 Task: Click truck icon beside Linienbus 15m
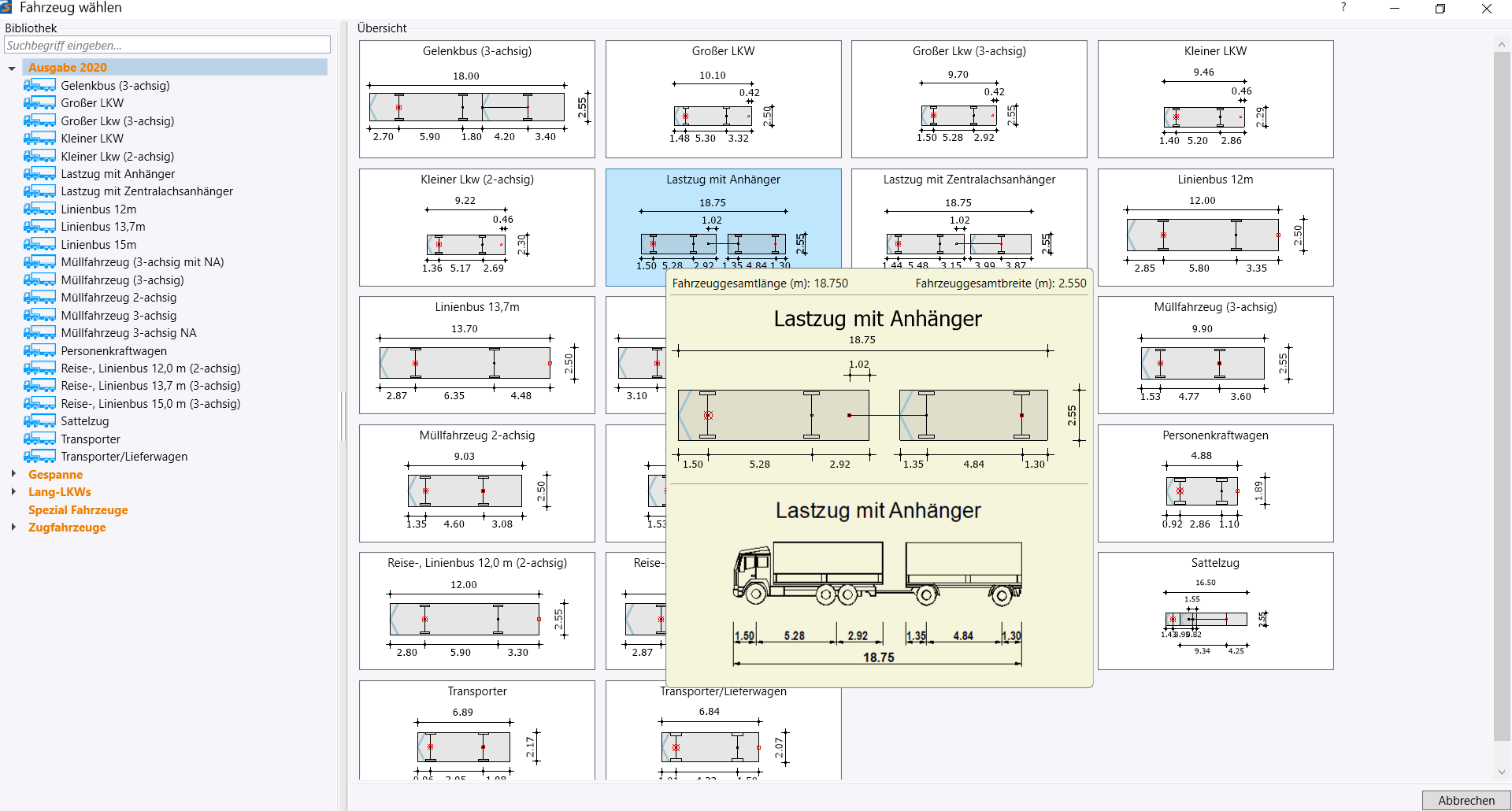coord(39,245)
